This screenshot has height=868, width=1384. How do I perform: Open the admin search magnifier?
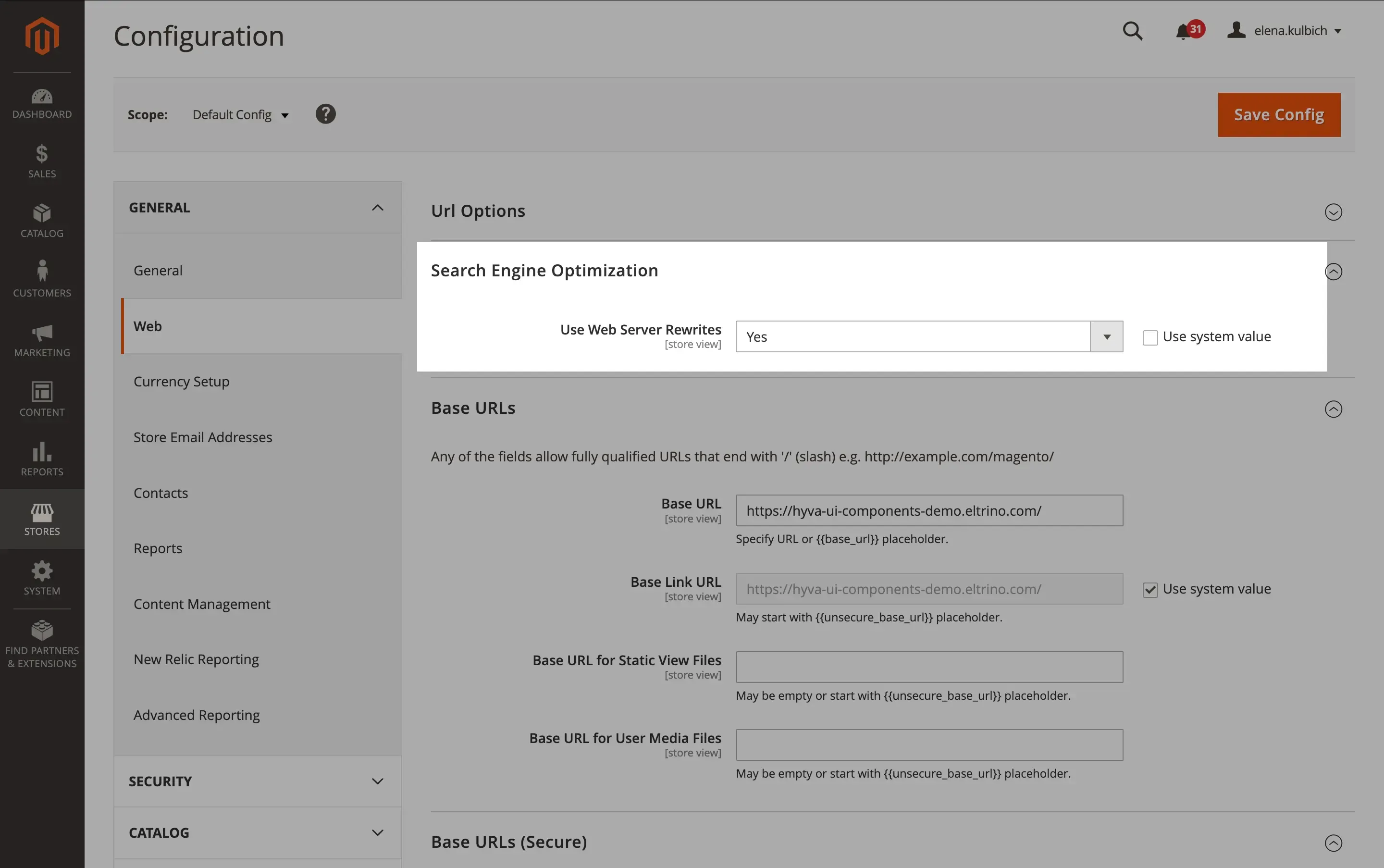1133,30
